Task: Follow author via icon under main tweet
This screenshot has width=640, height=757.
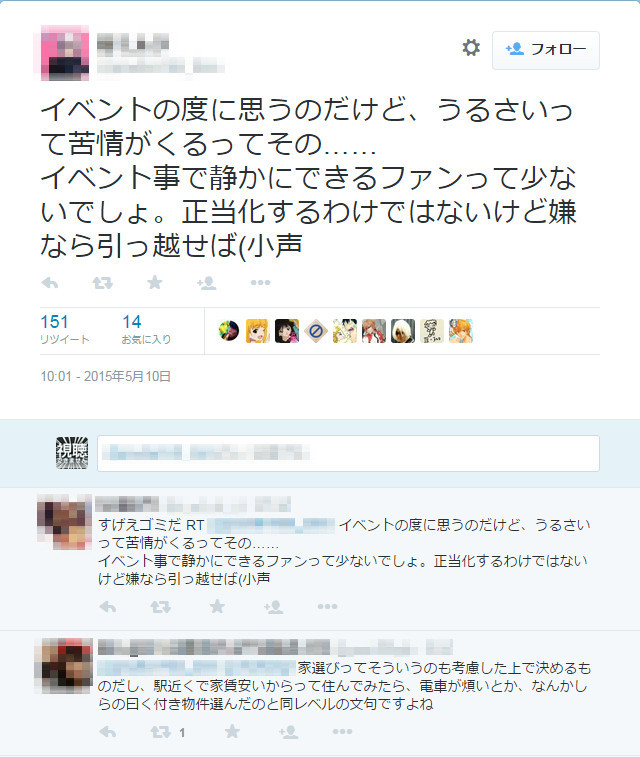Action: click(207, 283)
